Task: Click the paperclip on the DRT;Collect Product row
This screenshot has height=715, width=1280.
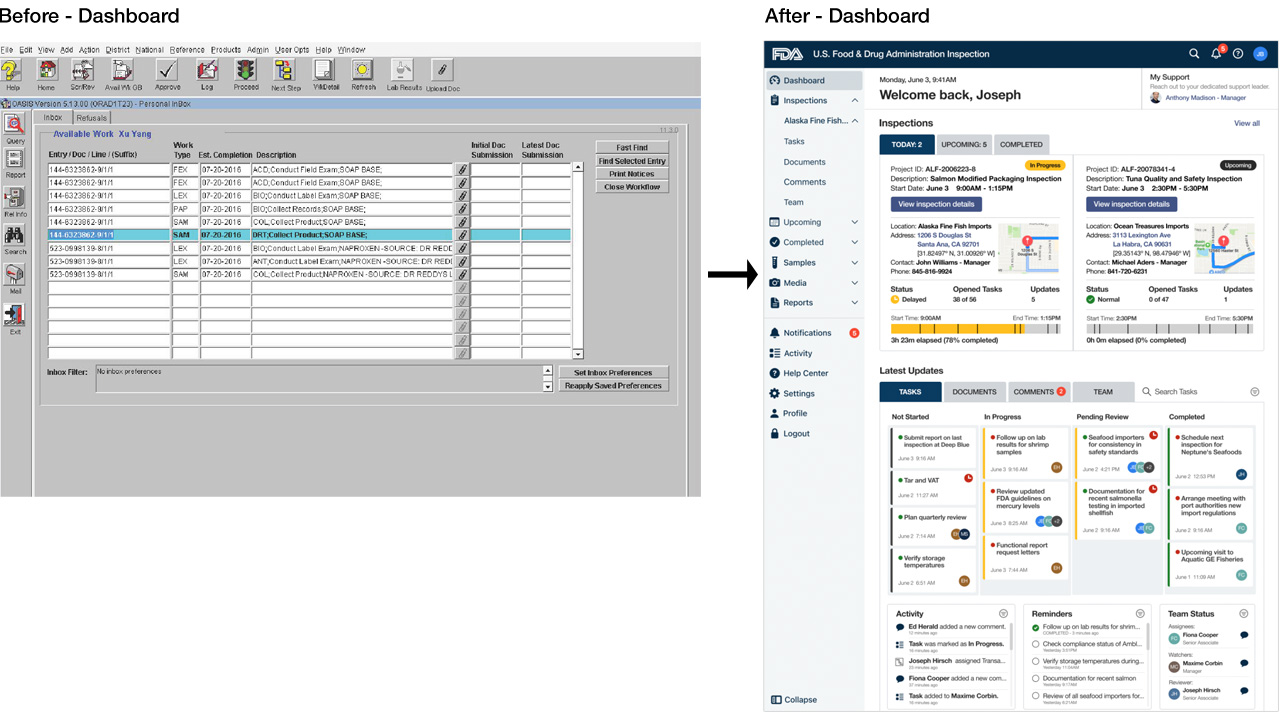Action: tap(462, 235)
